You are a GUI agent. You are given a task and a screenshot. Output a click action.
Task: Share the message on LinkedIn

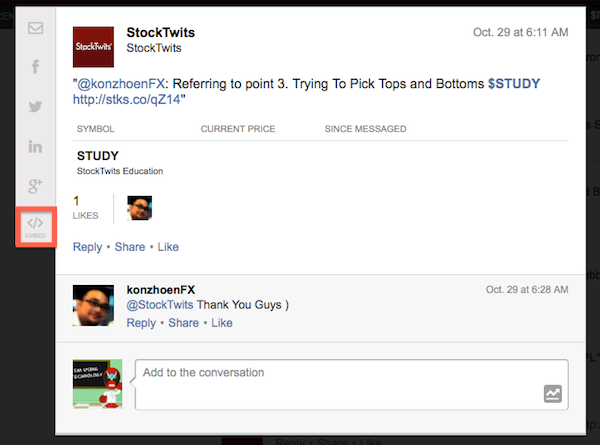pos(36,147)
